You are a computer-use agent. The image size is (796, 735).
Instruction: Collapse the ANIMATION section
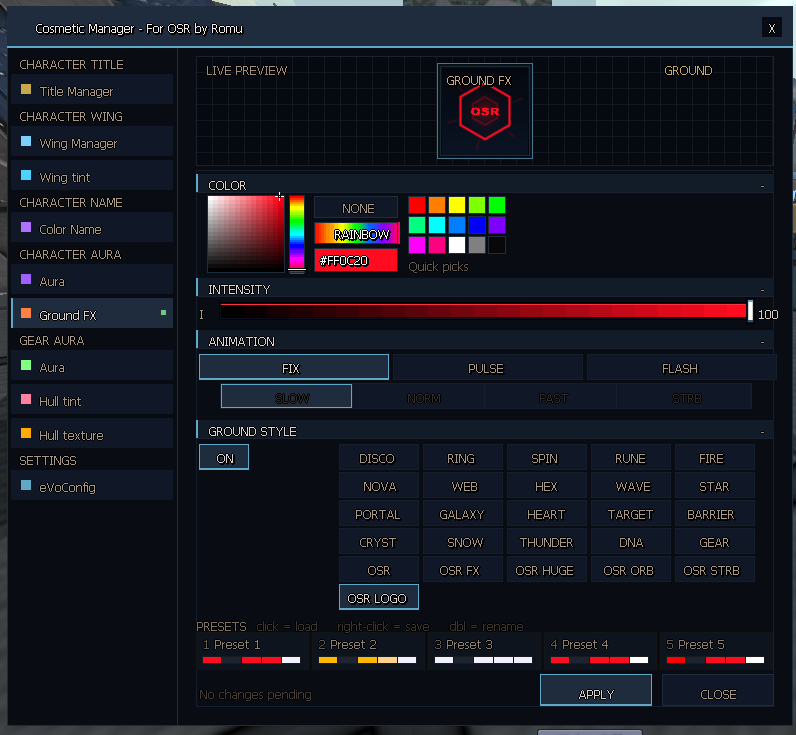pyautogui.click(x=762, y=342)
